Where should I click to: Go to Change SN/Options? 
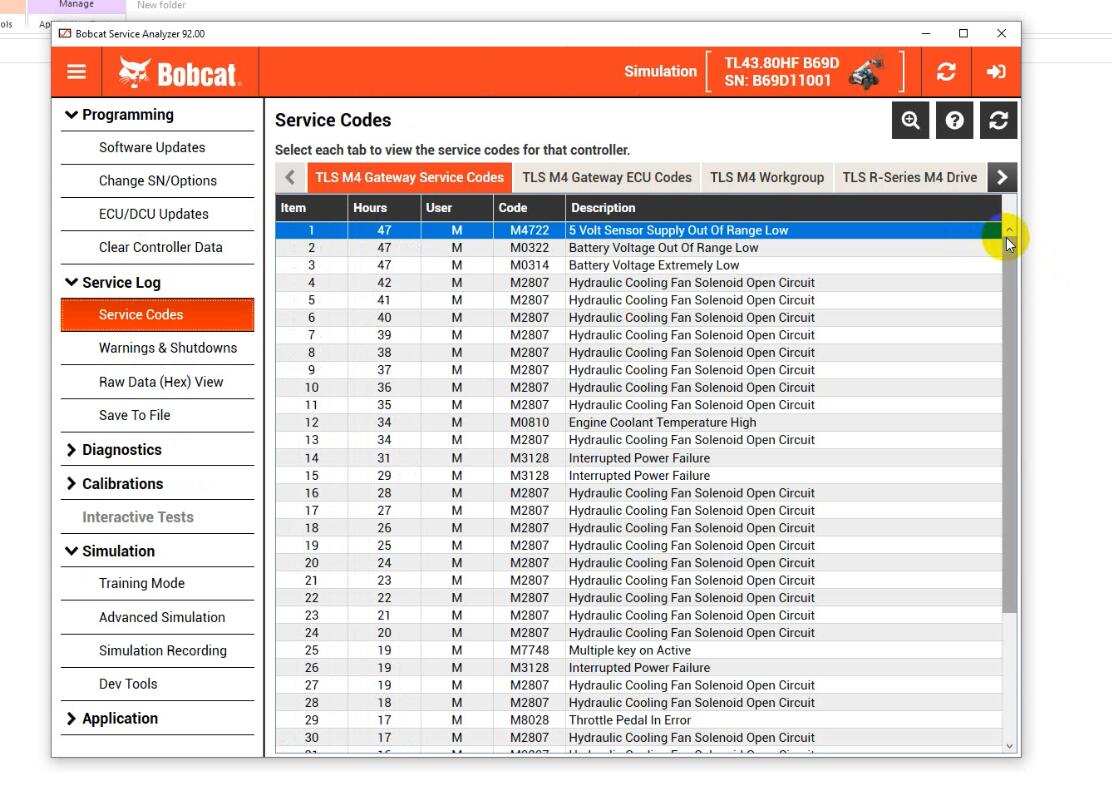pos(157,181)
